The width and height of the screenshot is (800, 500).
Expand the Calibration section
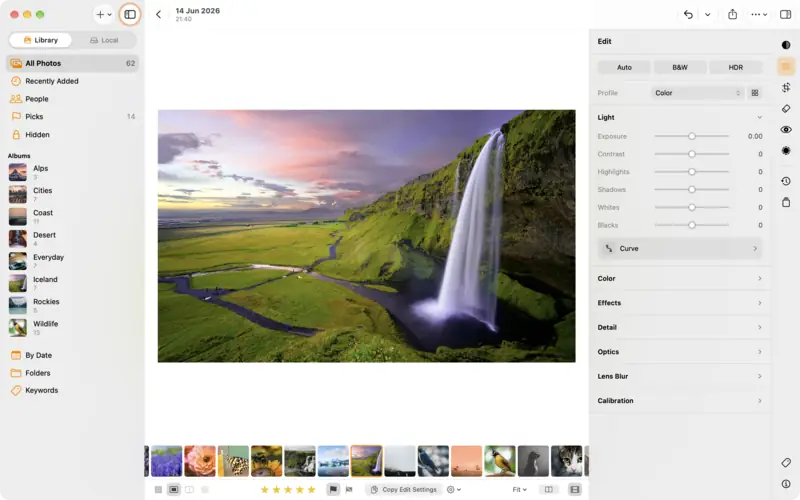[680, 401]
